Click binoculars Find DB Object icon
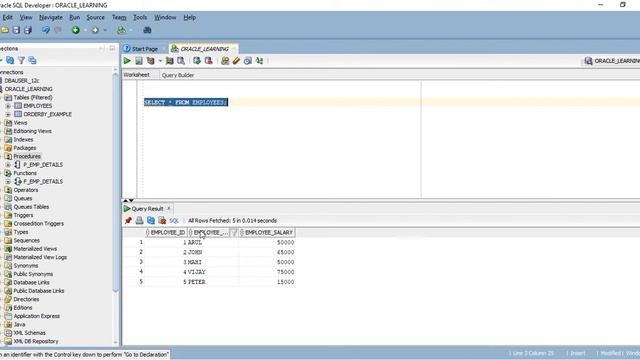The width and height of the screenshot is (640, 360). coord(147,30)
